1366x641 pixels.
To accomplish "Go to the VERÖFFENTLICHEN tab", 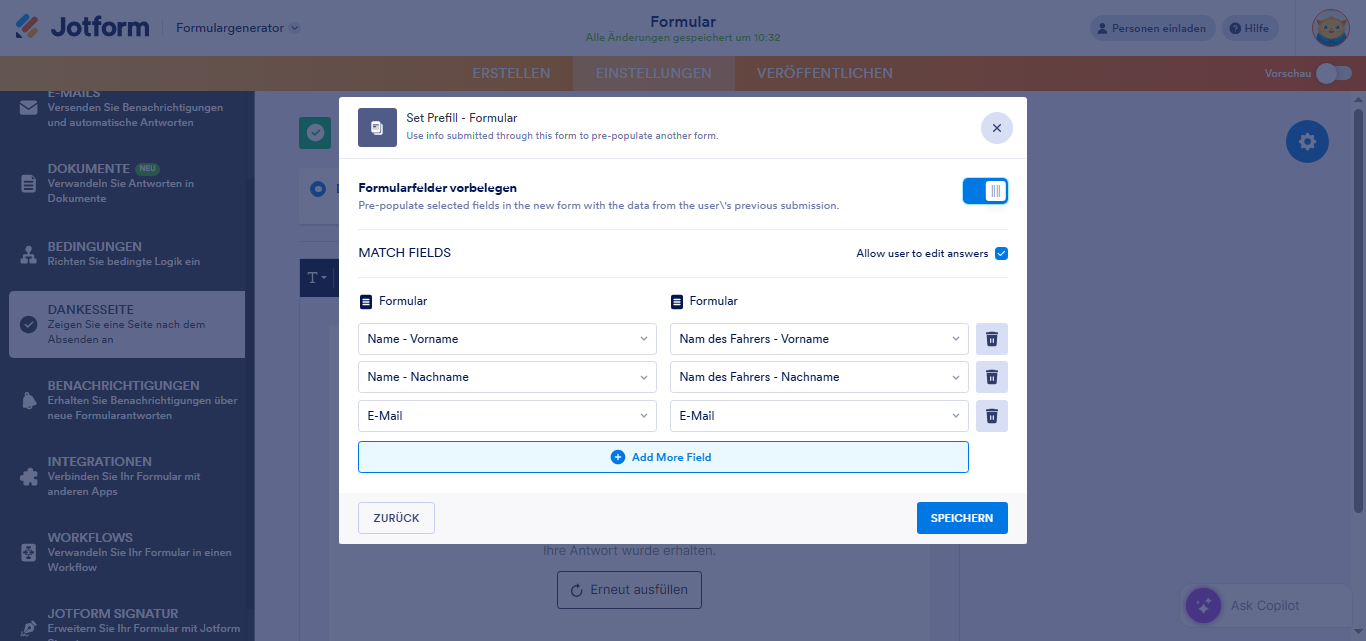I will coord(824,73).
